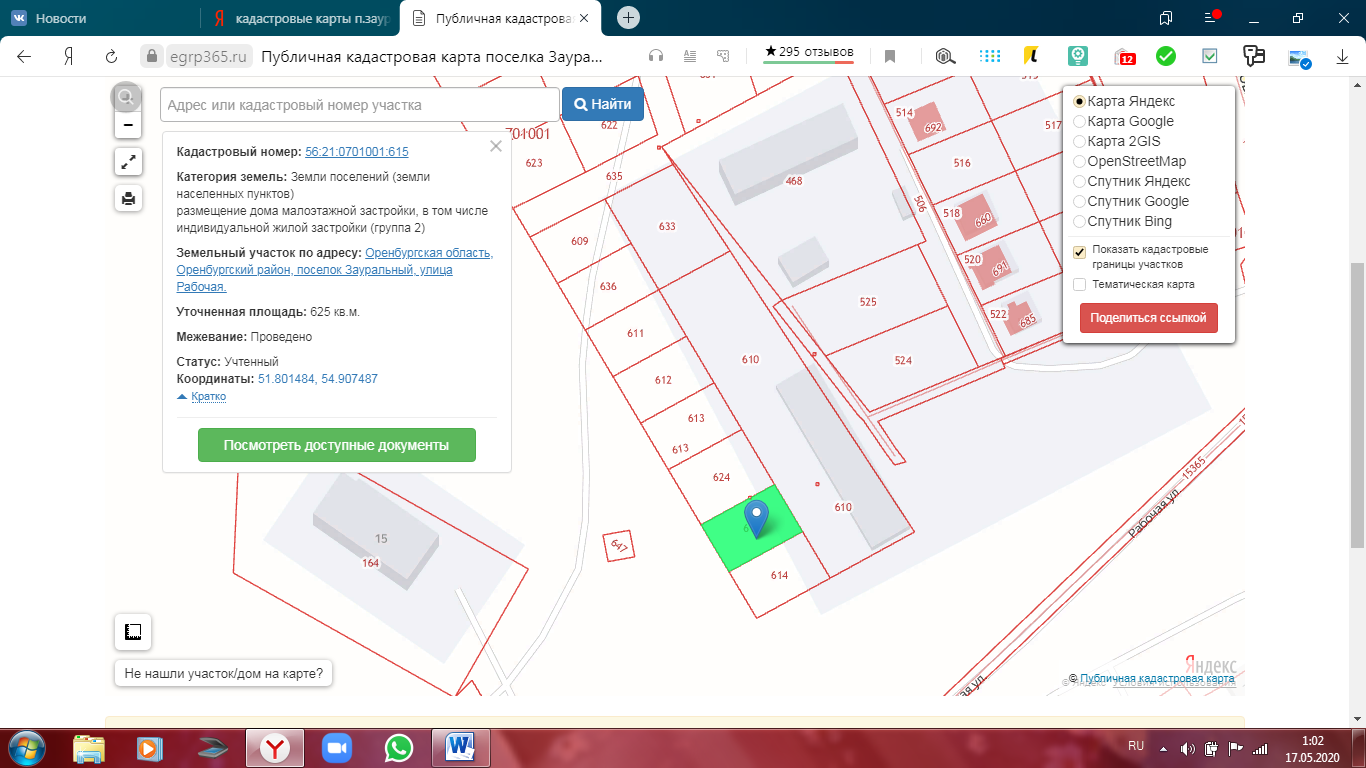
Task: Select the Публичная кадастровая карта tab
Action: pyautogui.click(x=501, y=18)
